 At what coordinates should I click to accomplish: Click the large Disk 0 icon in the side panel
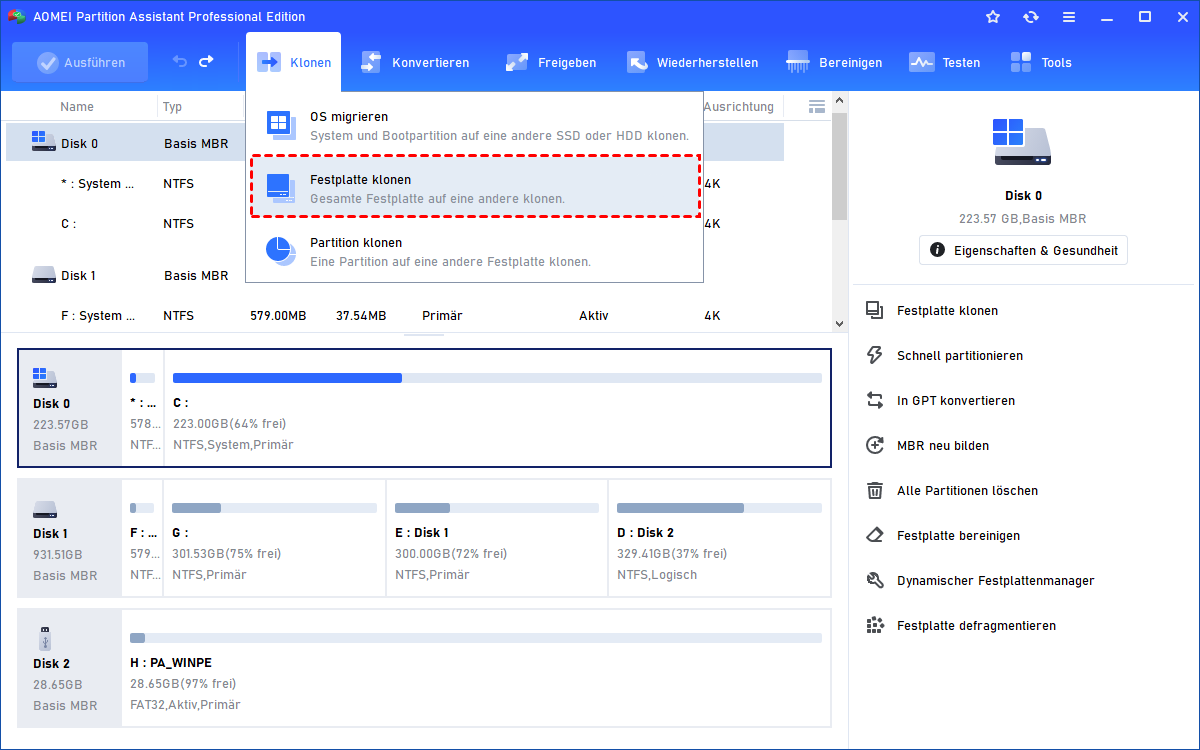(1022, 142)
